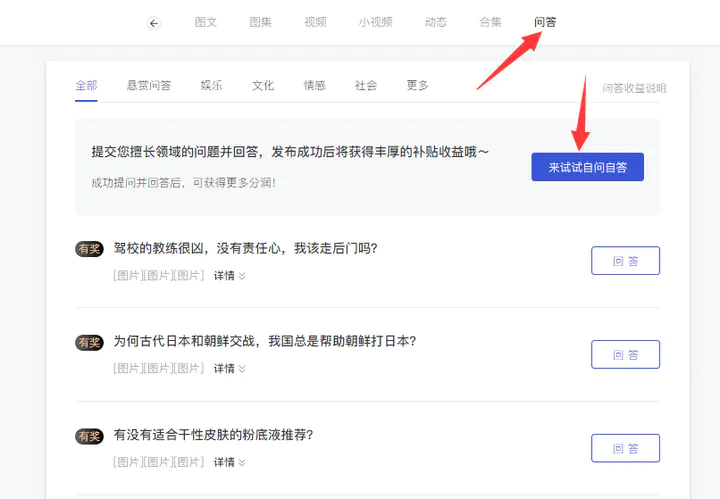The height and width of the screenshot is (499, 720).
Task: Open question 为何古代日本和朝鲜交战
Action: point(265,341)
